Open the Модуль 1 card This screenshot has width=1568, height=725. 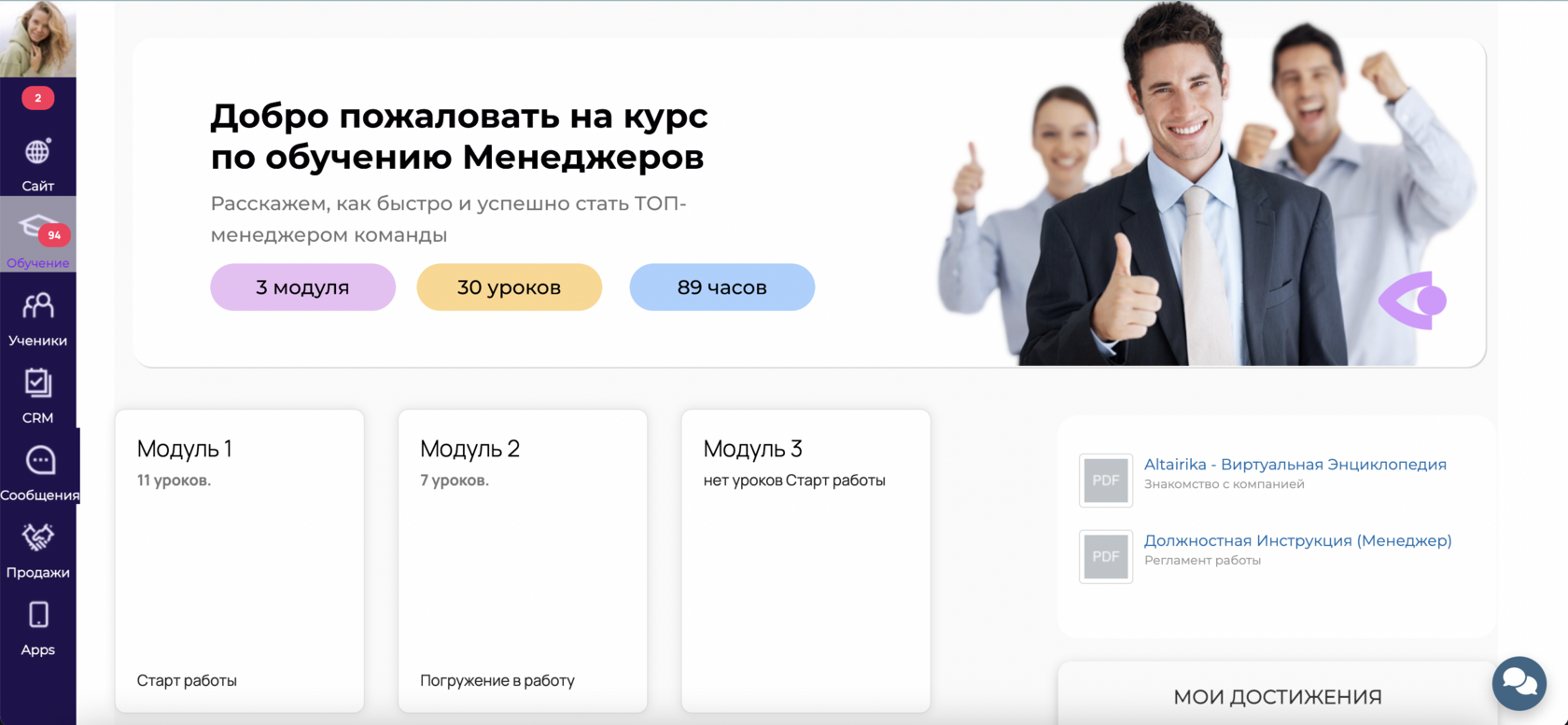240,561
